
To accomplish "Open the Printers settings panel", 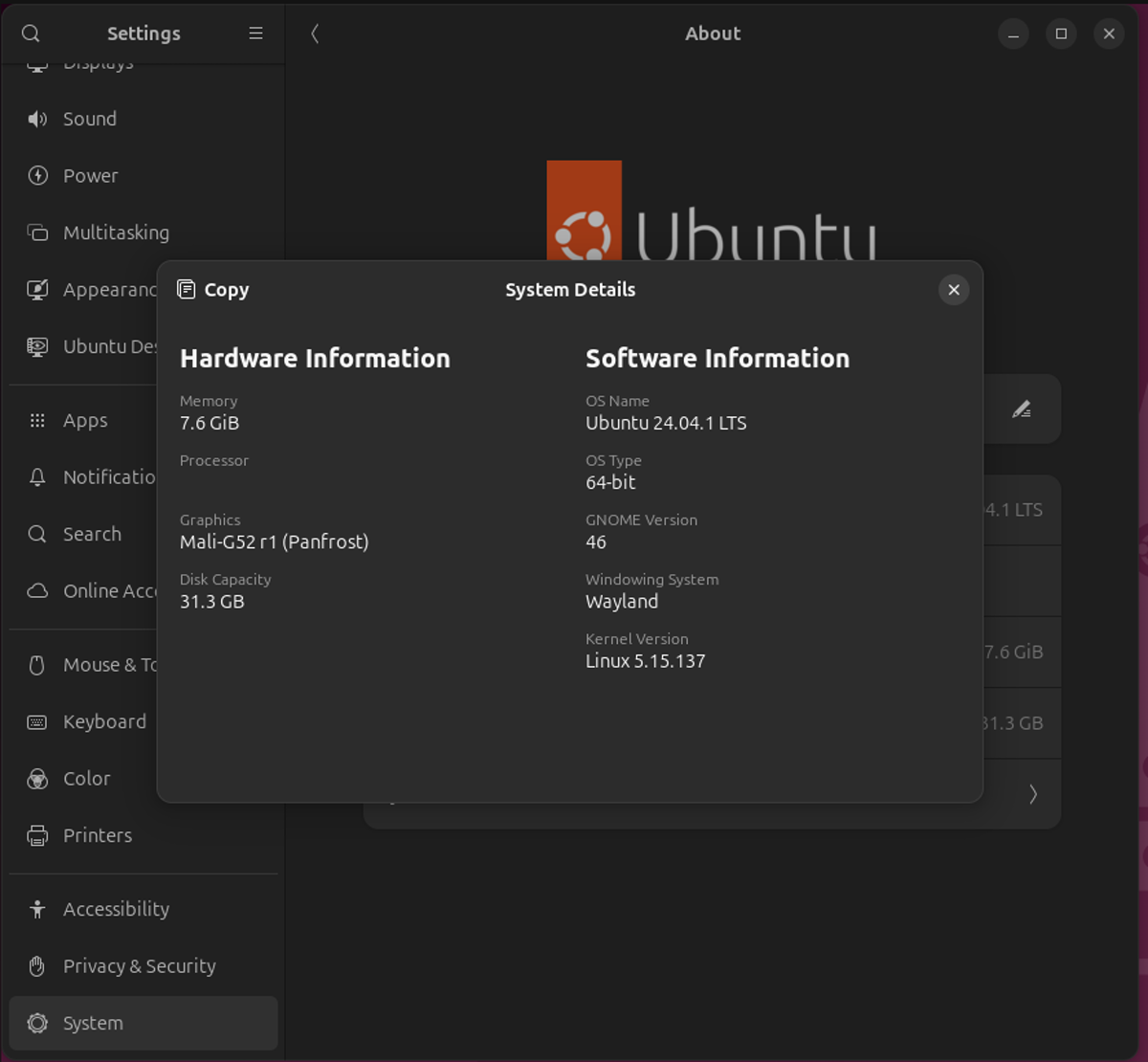I will tap(143, 836).
